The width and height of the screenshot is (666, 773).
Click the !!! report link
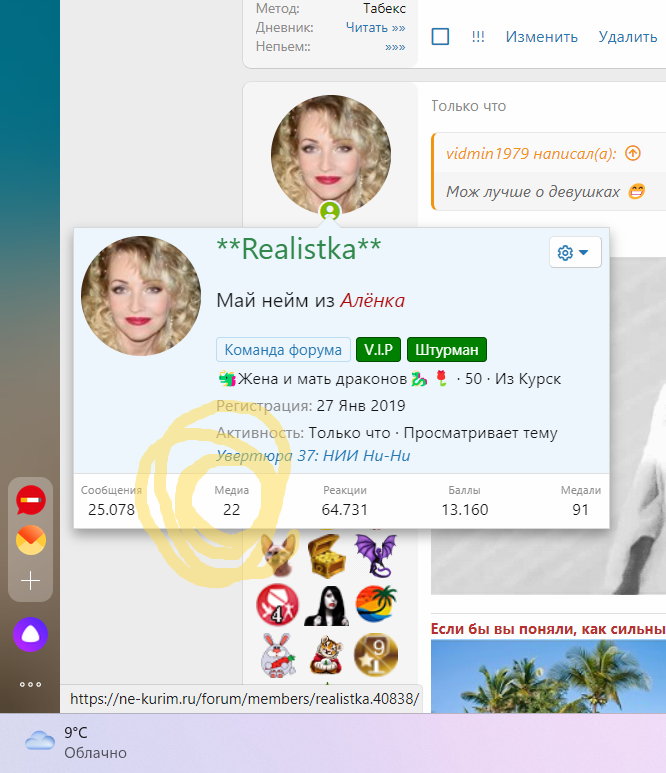[478, 37]
